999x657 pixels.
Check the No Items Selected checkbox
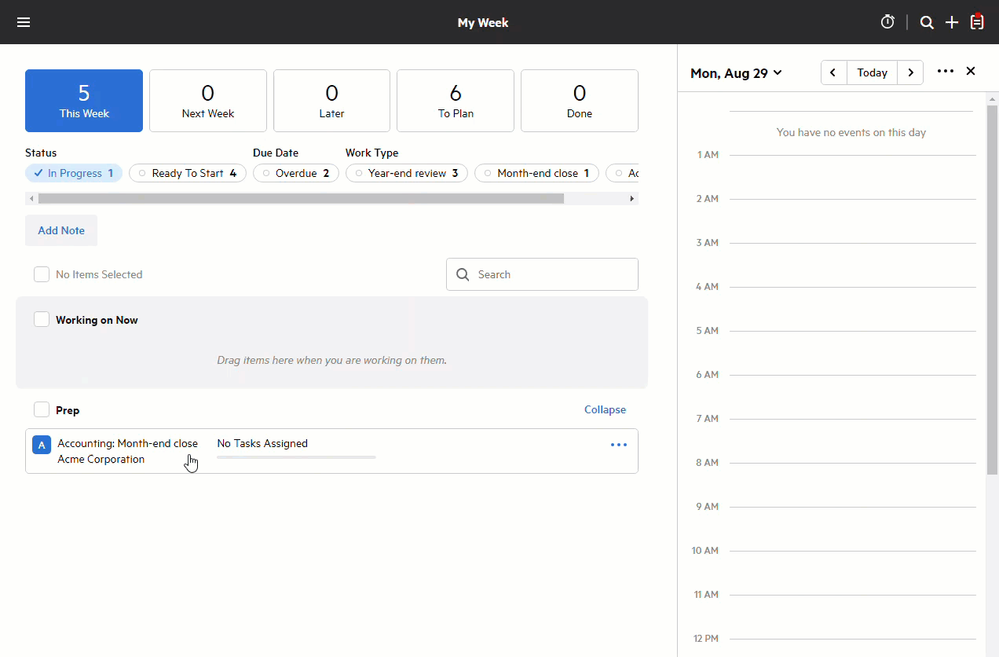tap(42, 274)
